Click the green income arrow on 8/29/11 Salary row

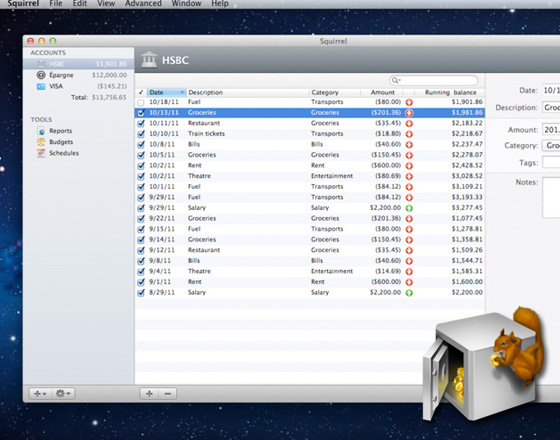point(409,293)
